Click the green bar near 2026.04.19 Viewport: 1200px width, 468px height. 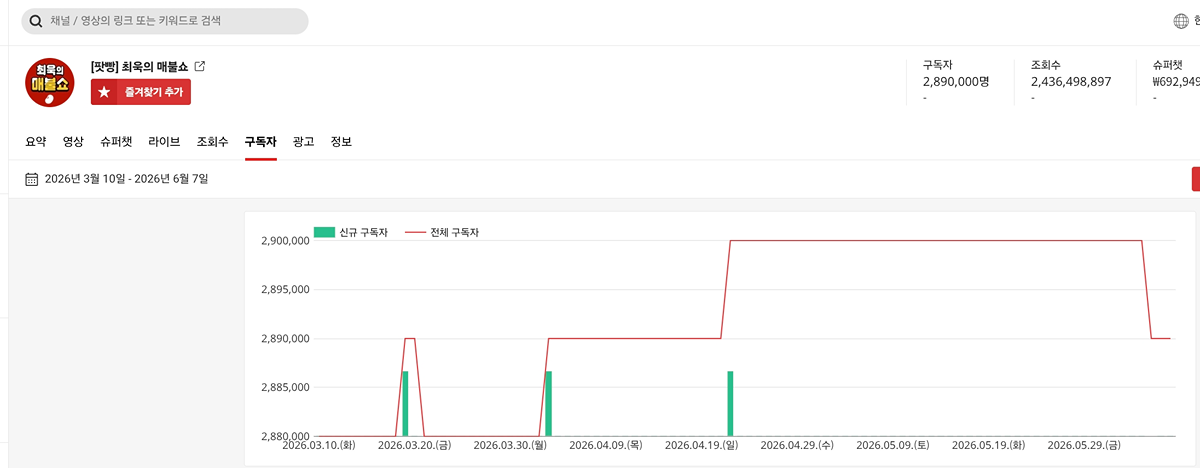click(x=730, y=403)
